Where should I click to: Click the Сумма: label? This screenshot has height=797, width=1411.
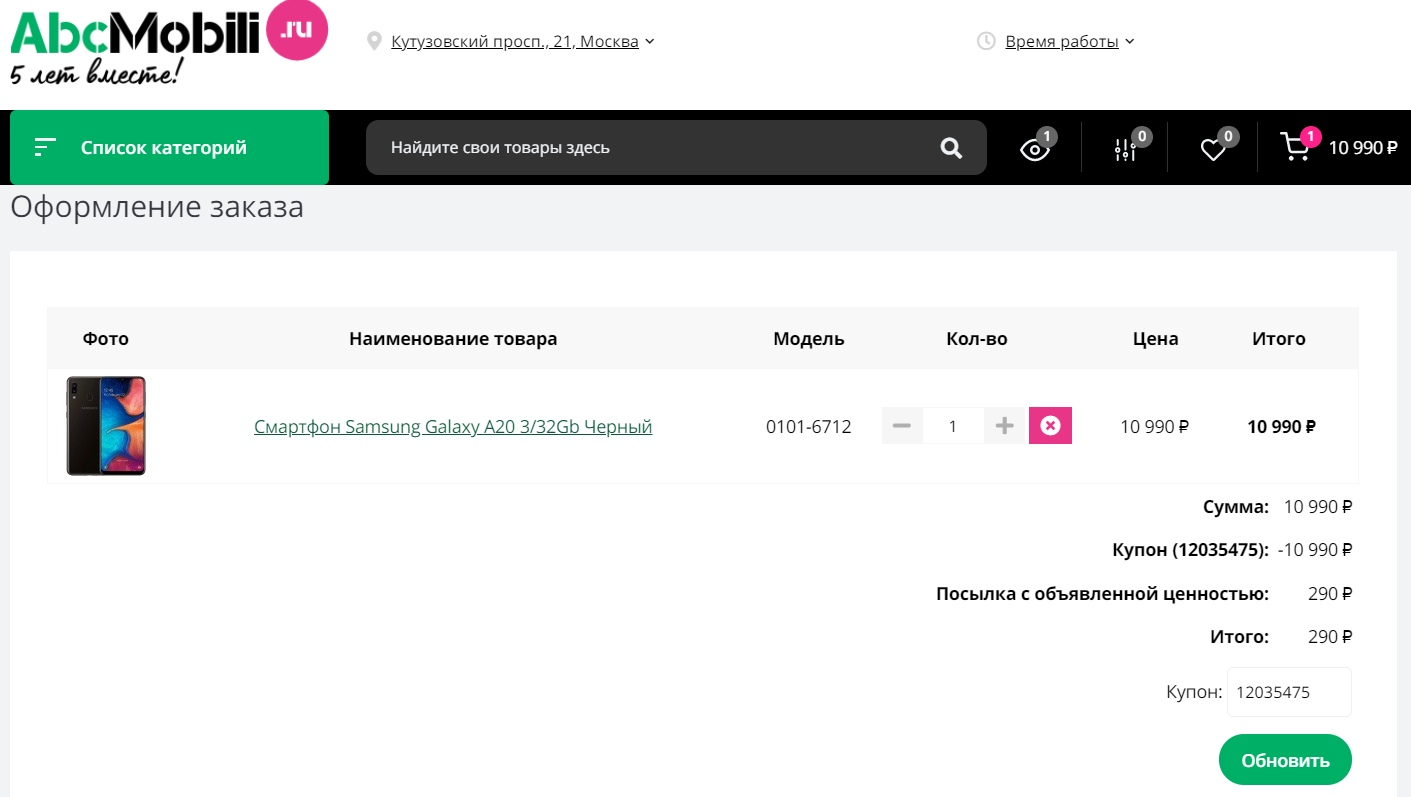click(1236, 507)
